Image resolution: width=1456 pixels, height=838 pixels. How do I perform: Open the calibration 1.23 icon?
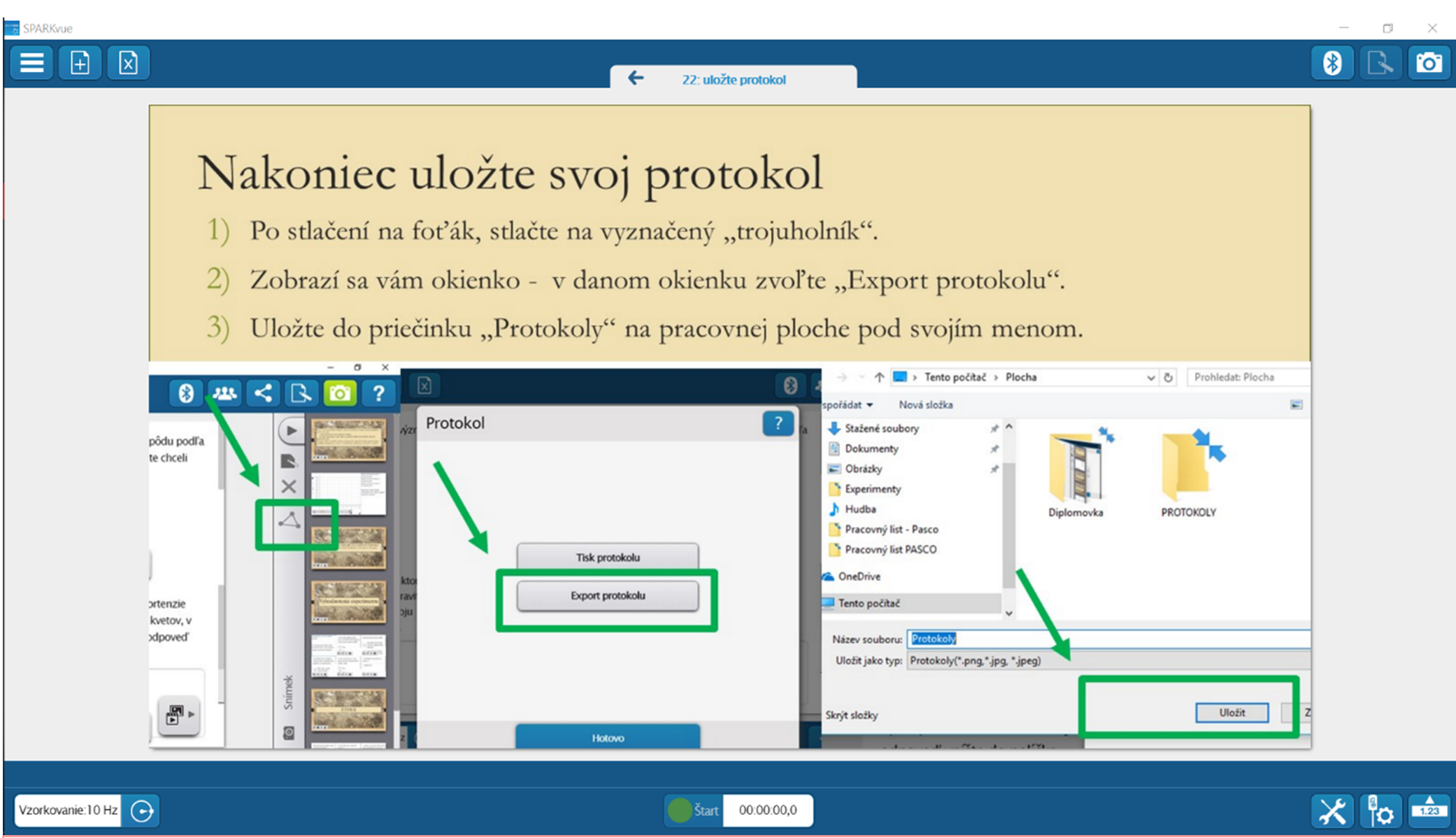1429,810
